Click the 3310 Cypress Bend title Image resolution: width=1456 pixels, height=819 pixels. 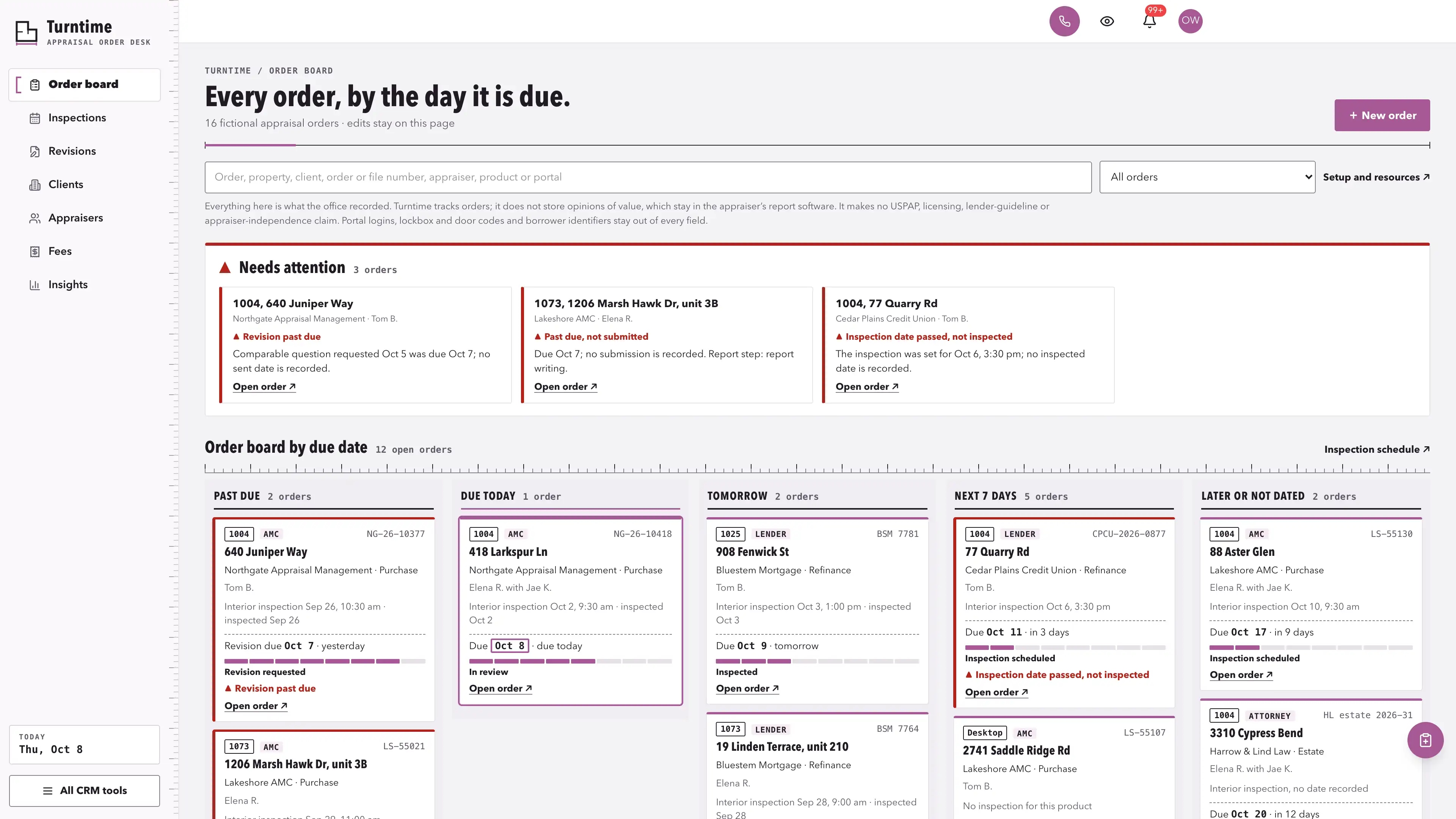(1255, 733)
